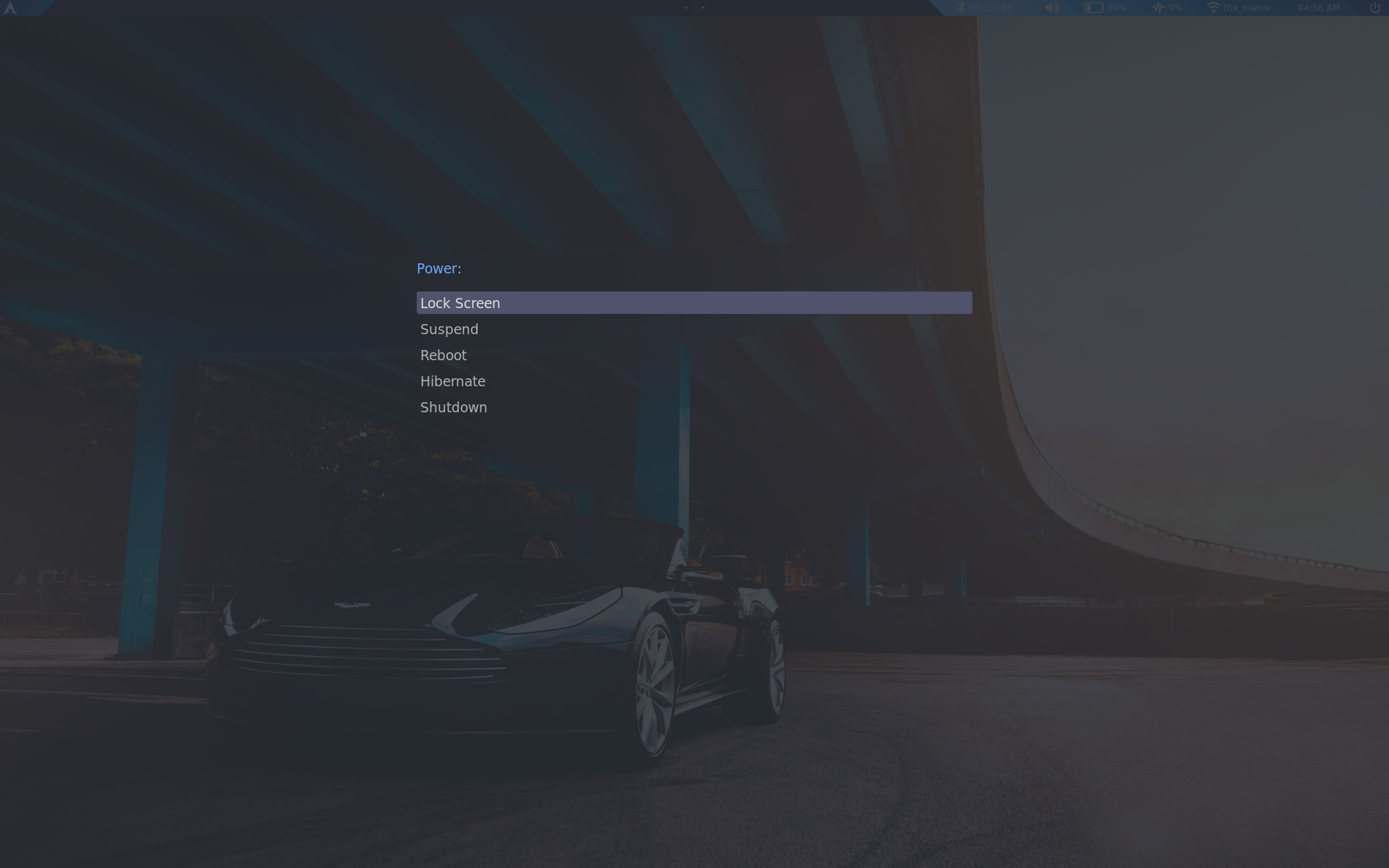Click the HD 350BT device label

click(990, 8)
